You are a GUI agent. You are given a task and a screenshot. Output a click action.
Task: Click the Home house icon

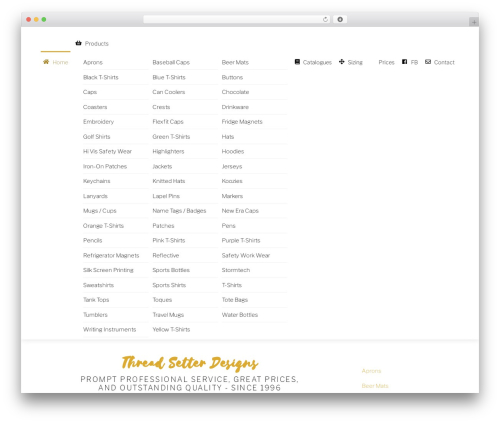click(46, 62)
